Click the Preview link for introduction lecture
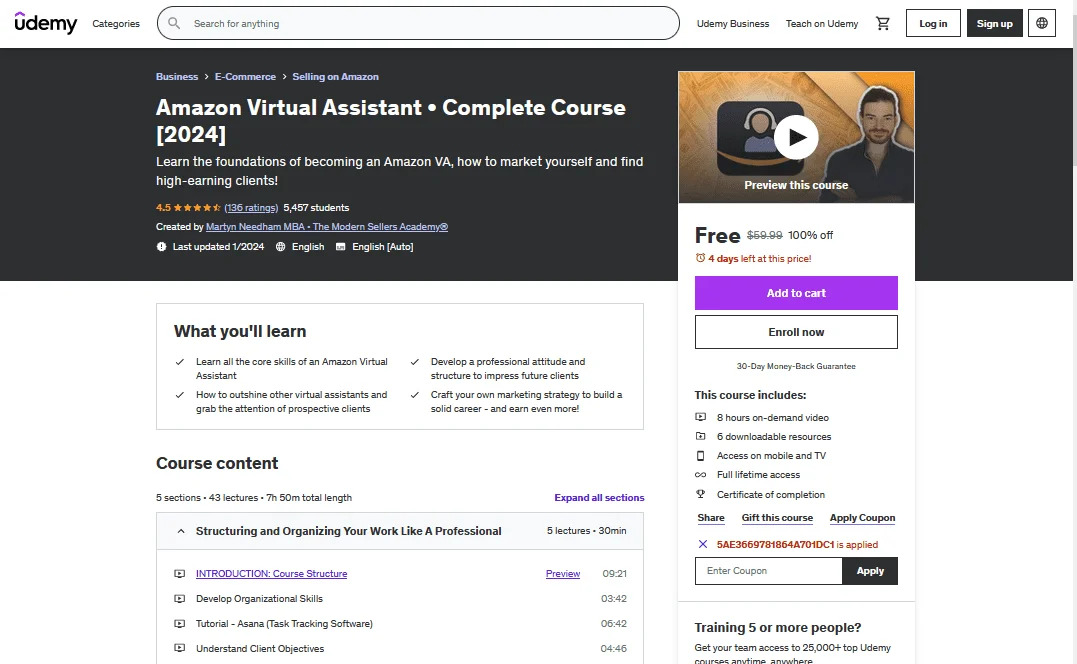This screenshot has height=664, width=1077. click(563, 573)
